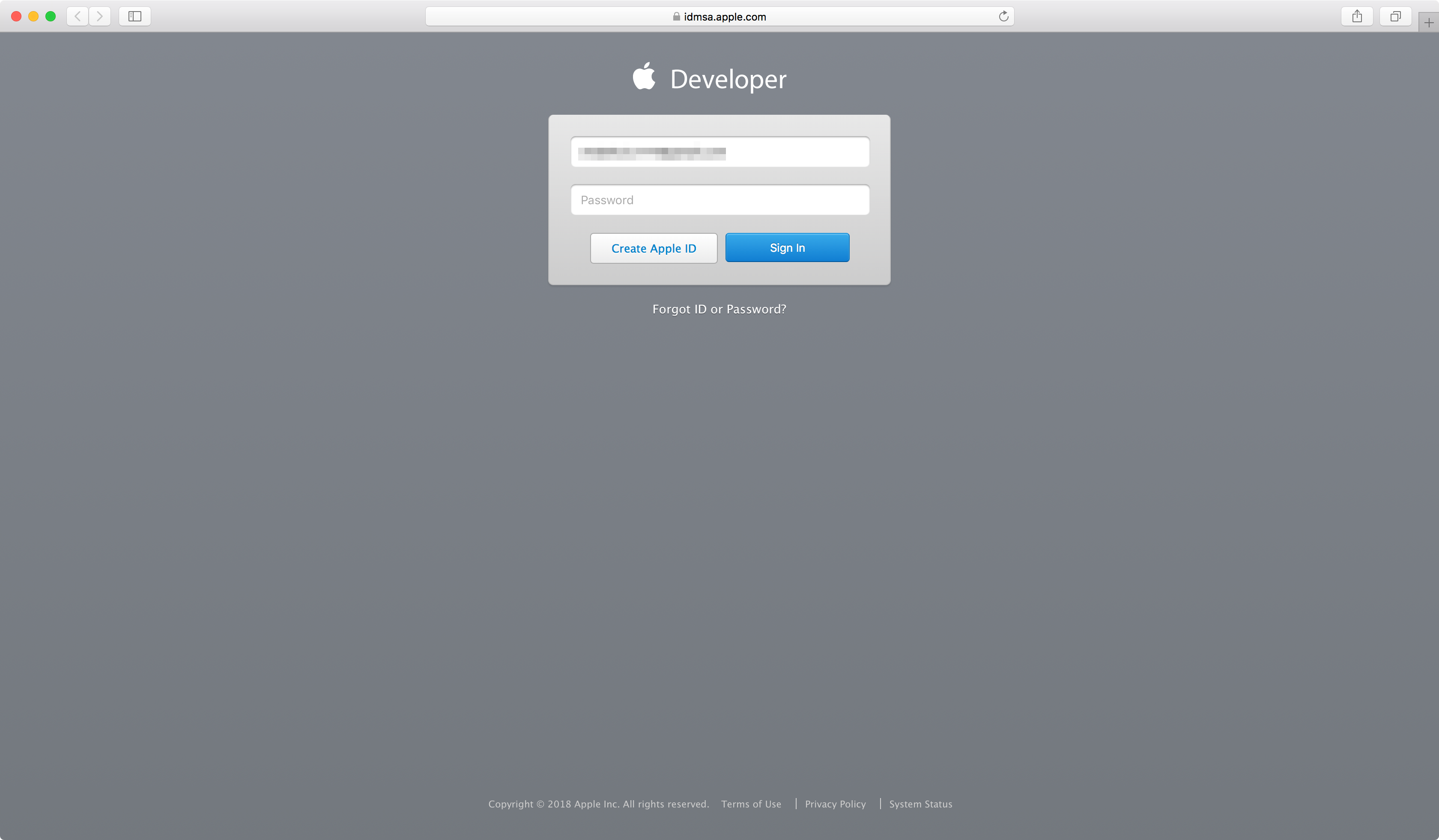Open a new tab with plus icon
Screen dimensions: 1439x840
pyautogui.click(x=1428, y=23)
